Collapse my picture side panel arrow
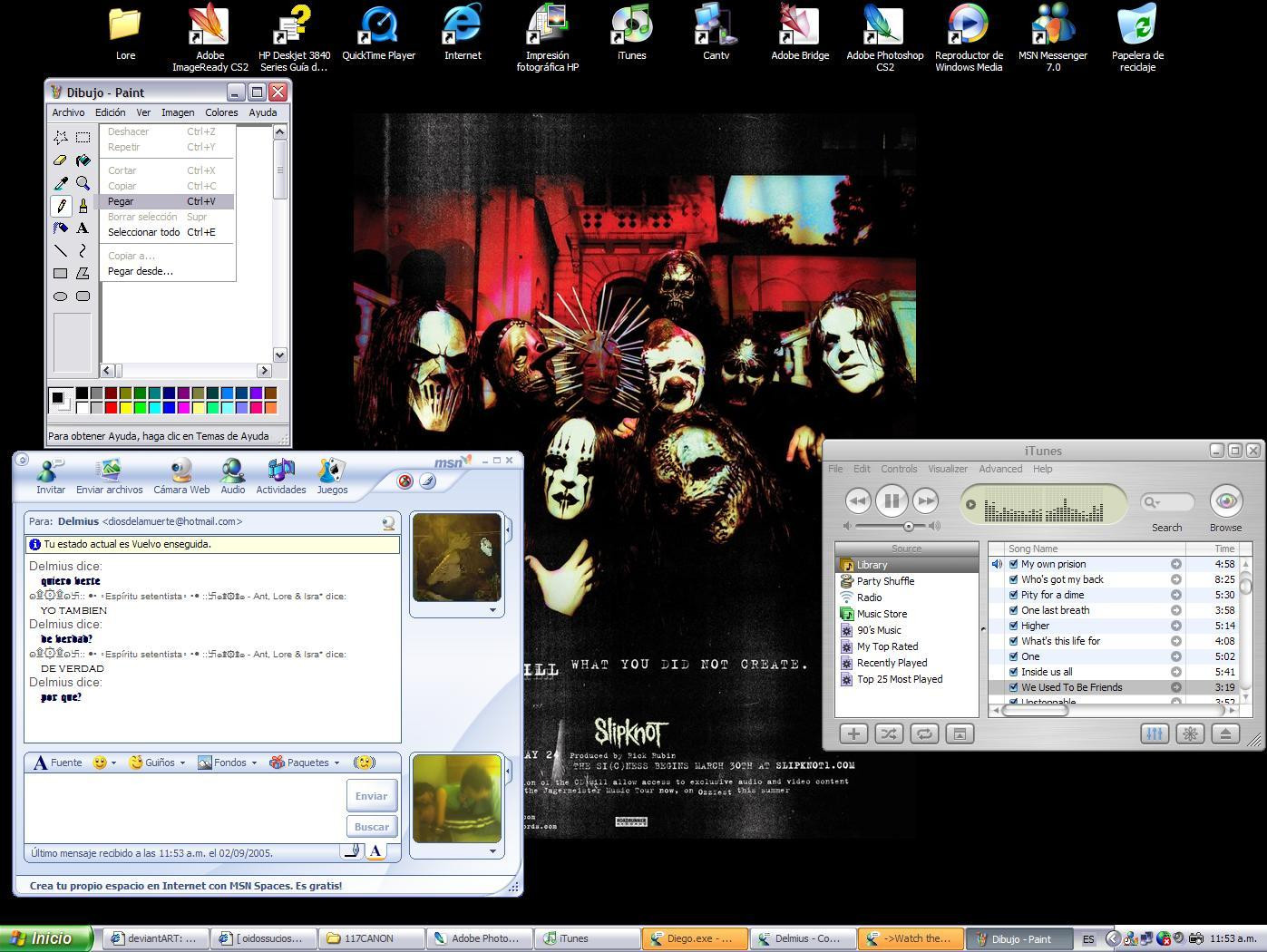1267x952 pixels. [508, 771]
